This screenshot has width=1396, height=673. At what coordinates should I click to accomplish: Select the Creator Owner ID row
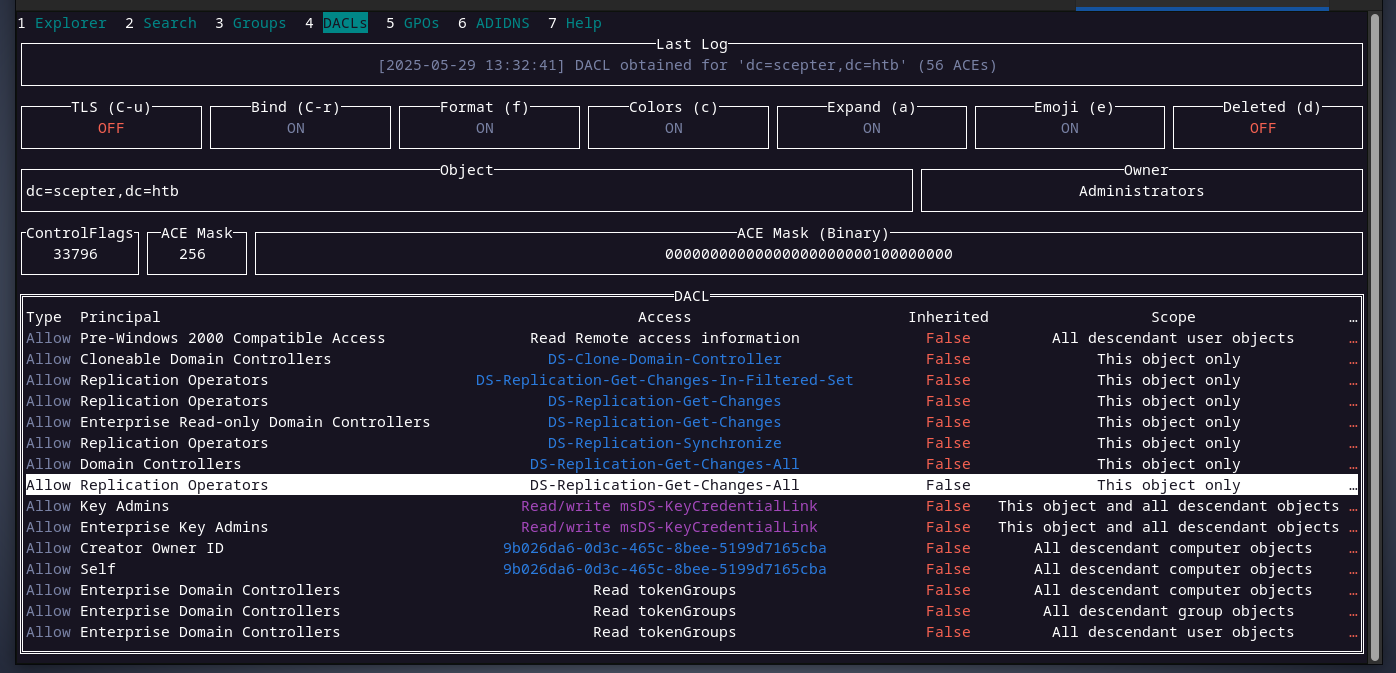coord(151,548)
